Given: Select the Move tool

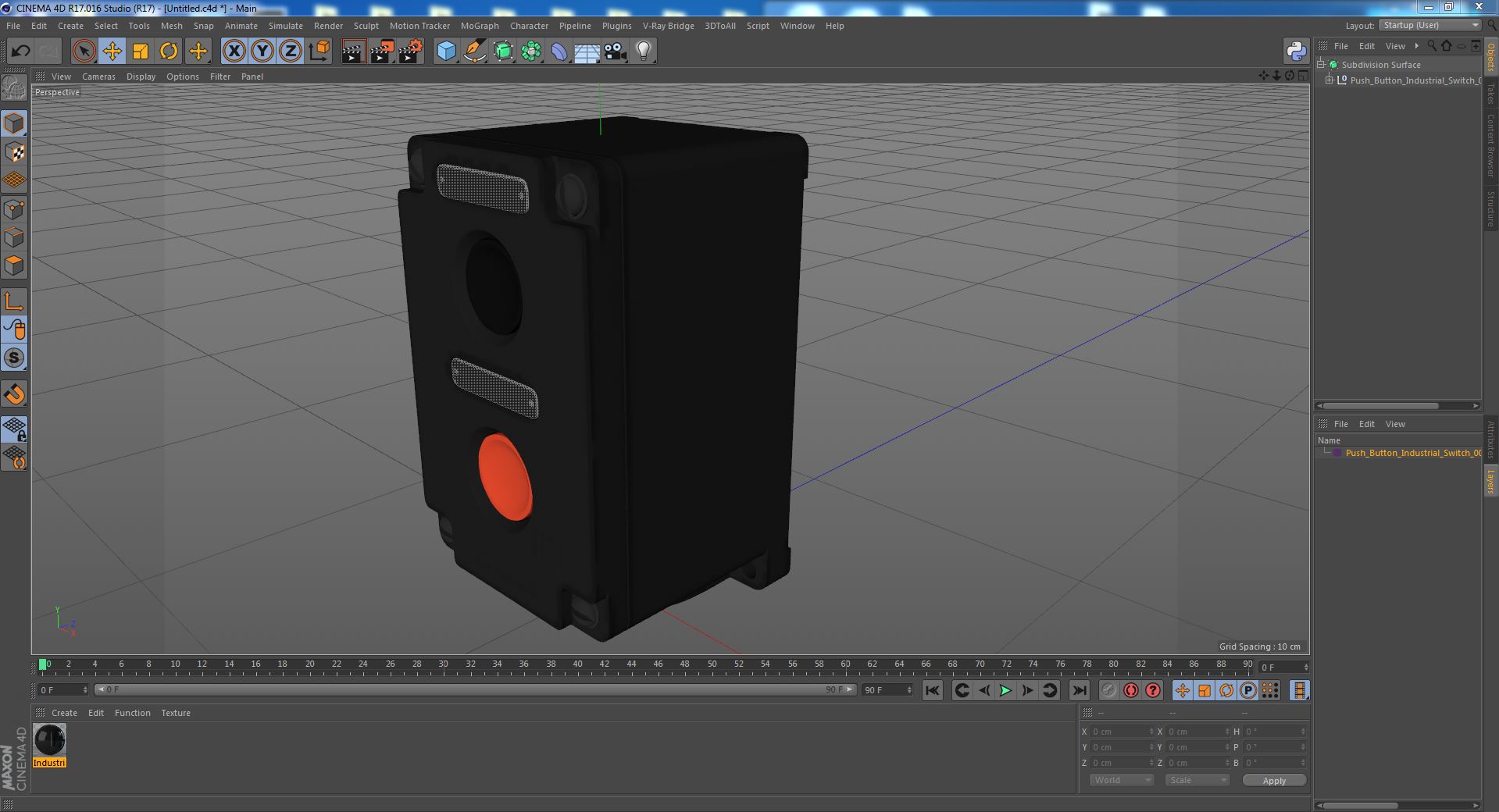Looking at the screenshot, I should 112,52.
